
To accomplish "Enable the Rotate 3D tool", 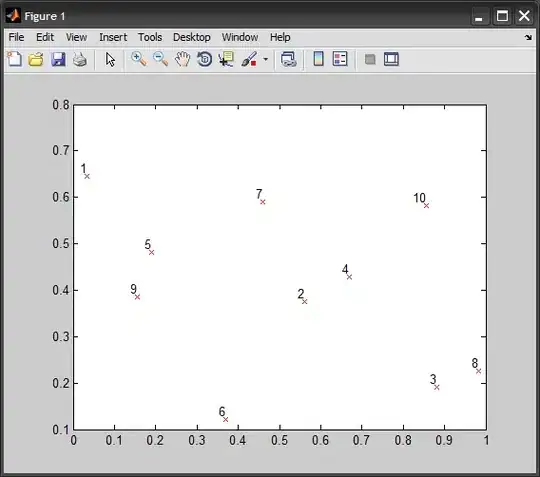I will pyautogui.click(x=204, y=59).
